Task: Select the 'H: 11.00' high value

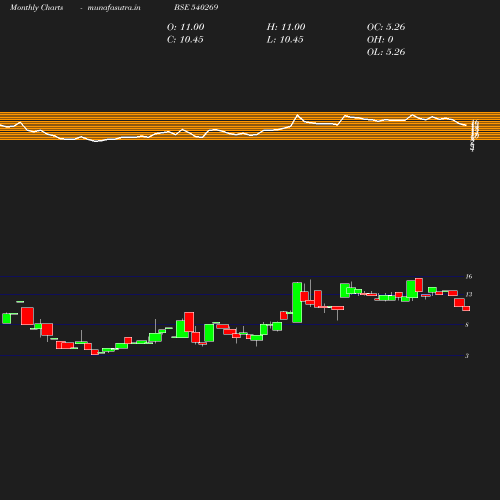Action: point(286,27)
